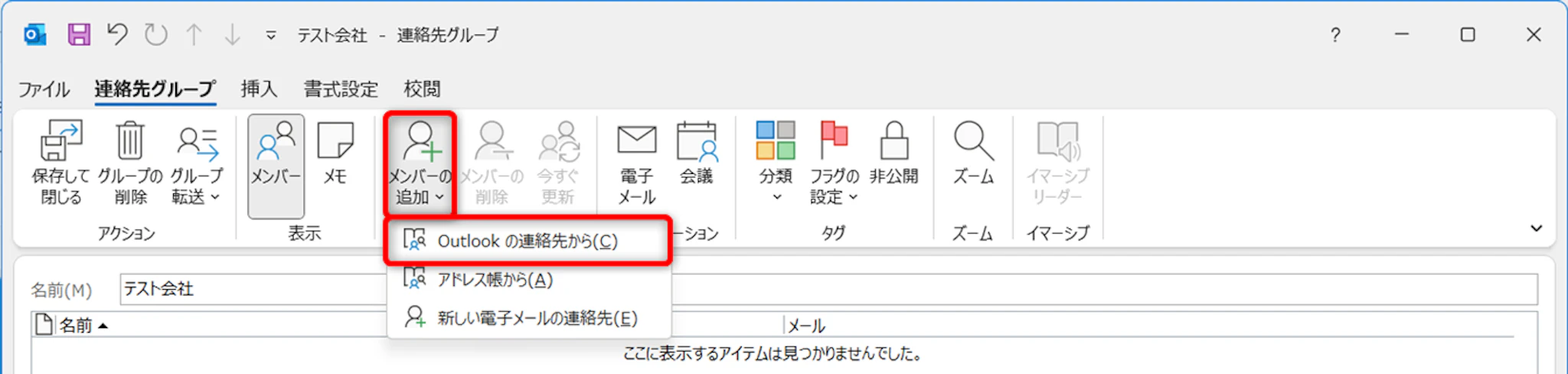
Task: Click the Save (保存) icon in title bar
Action: tap(79, 34)
